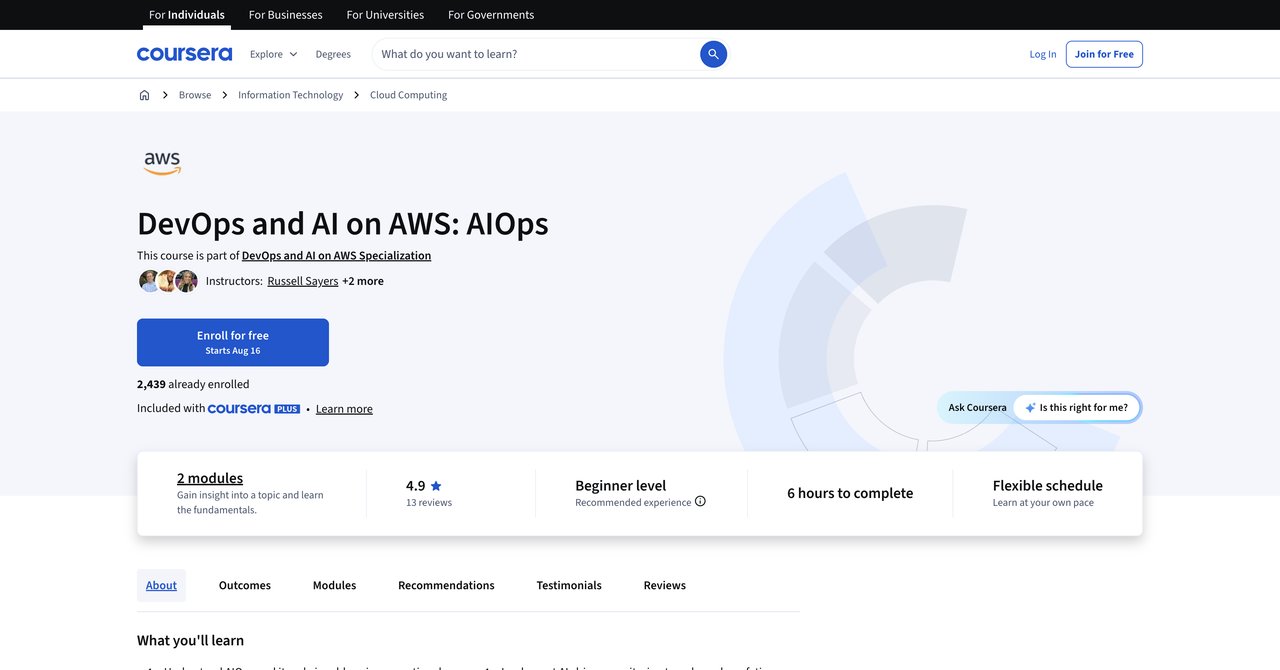Click the Coursera logo
The height and width of the screenshot is (670, 1280).
pyautogui.click(x=184, y=54)
